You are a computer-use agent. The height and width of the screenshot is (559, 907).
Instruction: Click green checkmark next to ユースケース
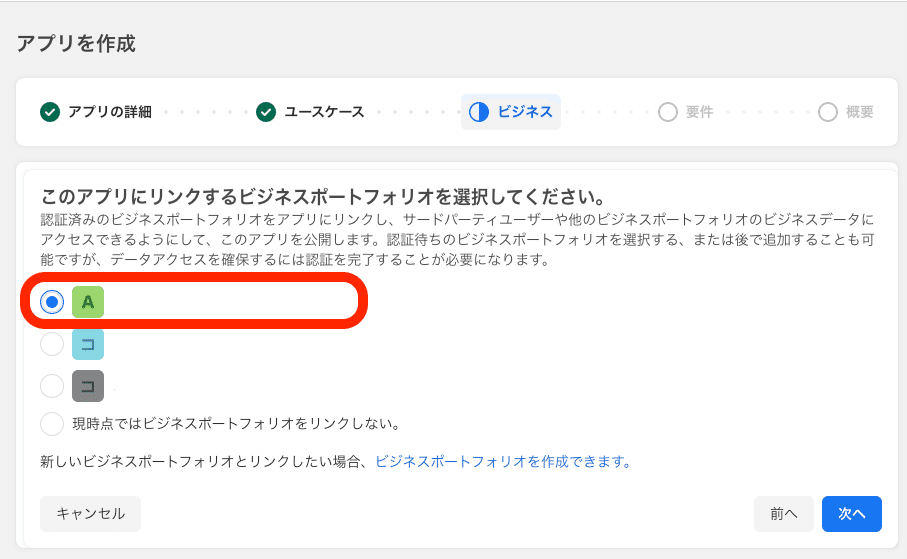point(266,112)
